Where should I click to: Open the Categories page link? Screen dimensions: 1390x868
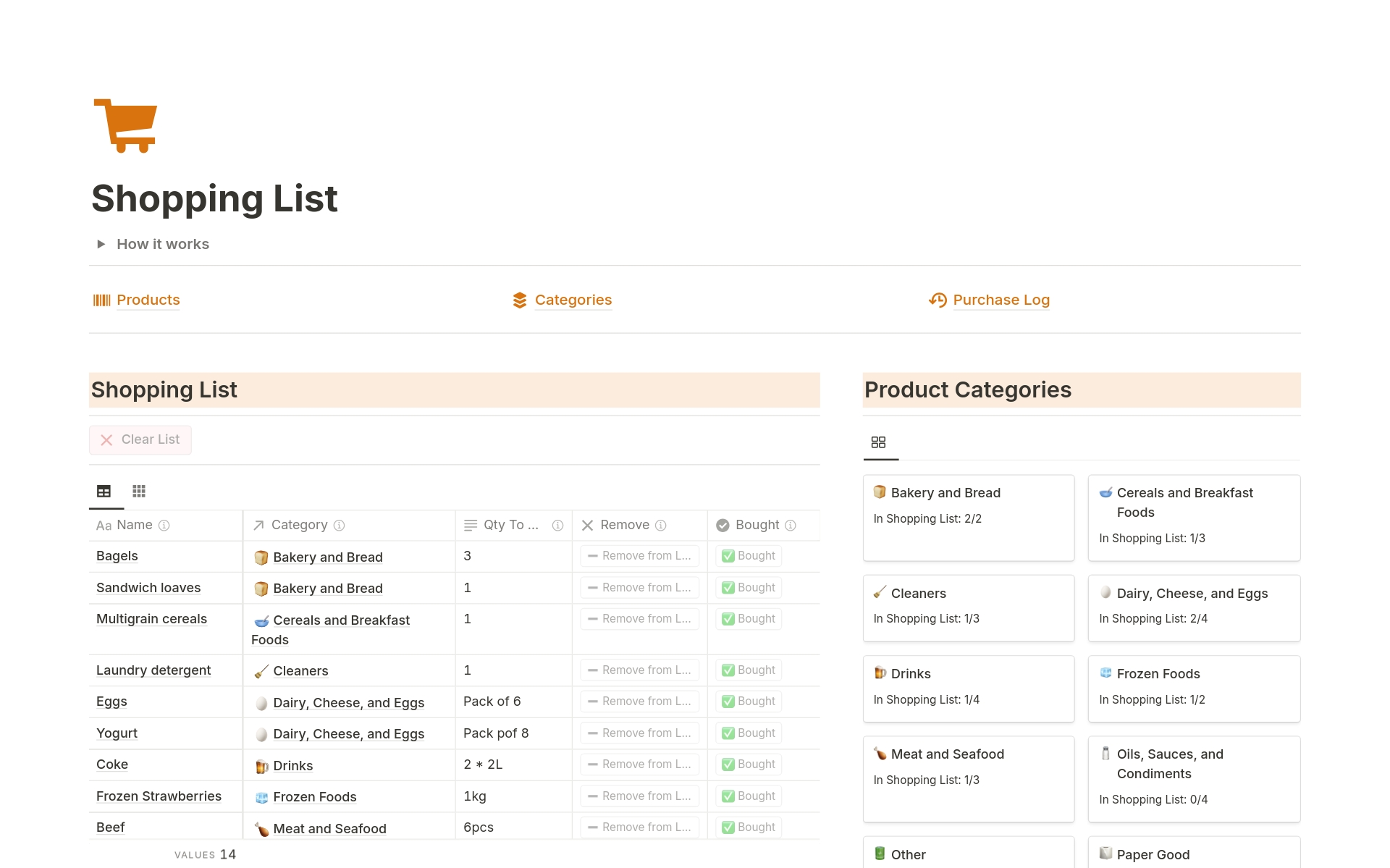click(x=573, y=300)
